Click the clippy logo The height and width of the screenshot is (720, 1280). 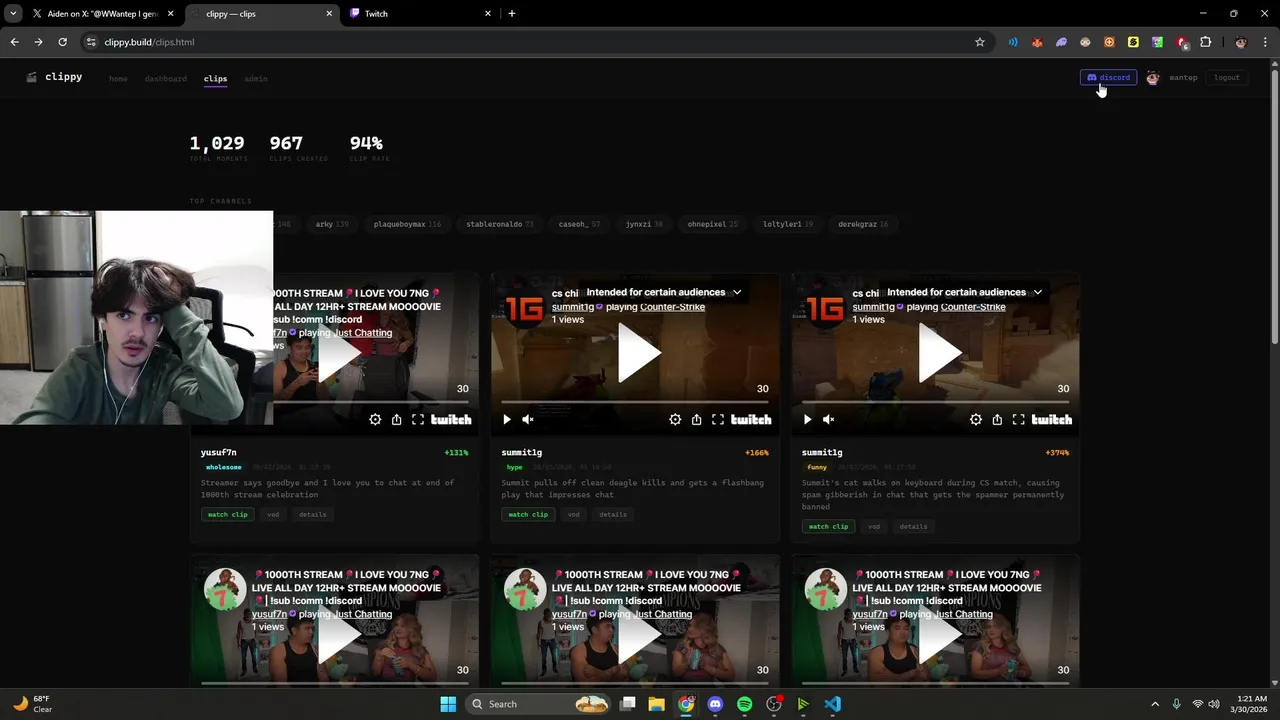(55, 77)
